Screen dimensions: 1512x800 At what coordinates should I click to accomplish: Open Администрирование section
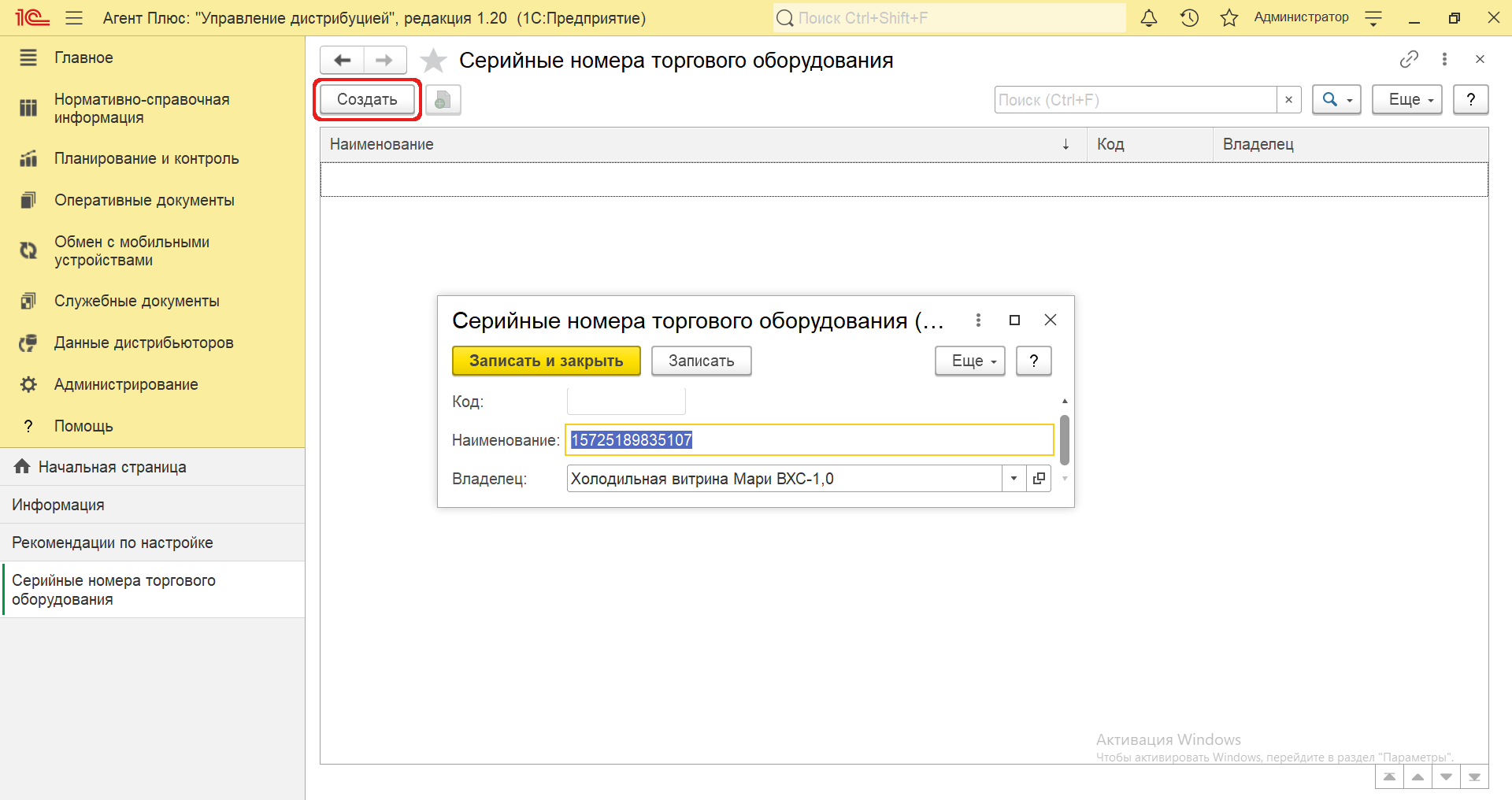pos(152,384)
